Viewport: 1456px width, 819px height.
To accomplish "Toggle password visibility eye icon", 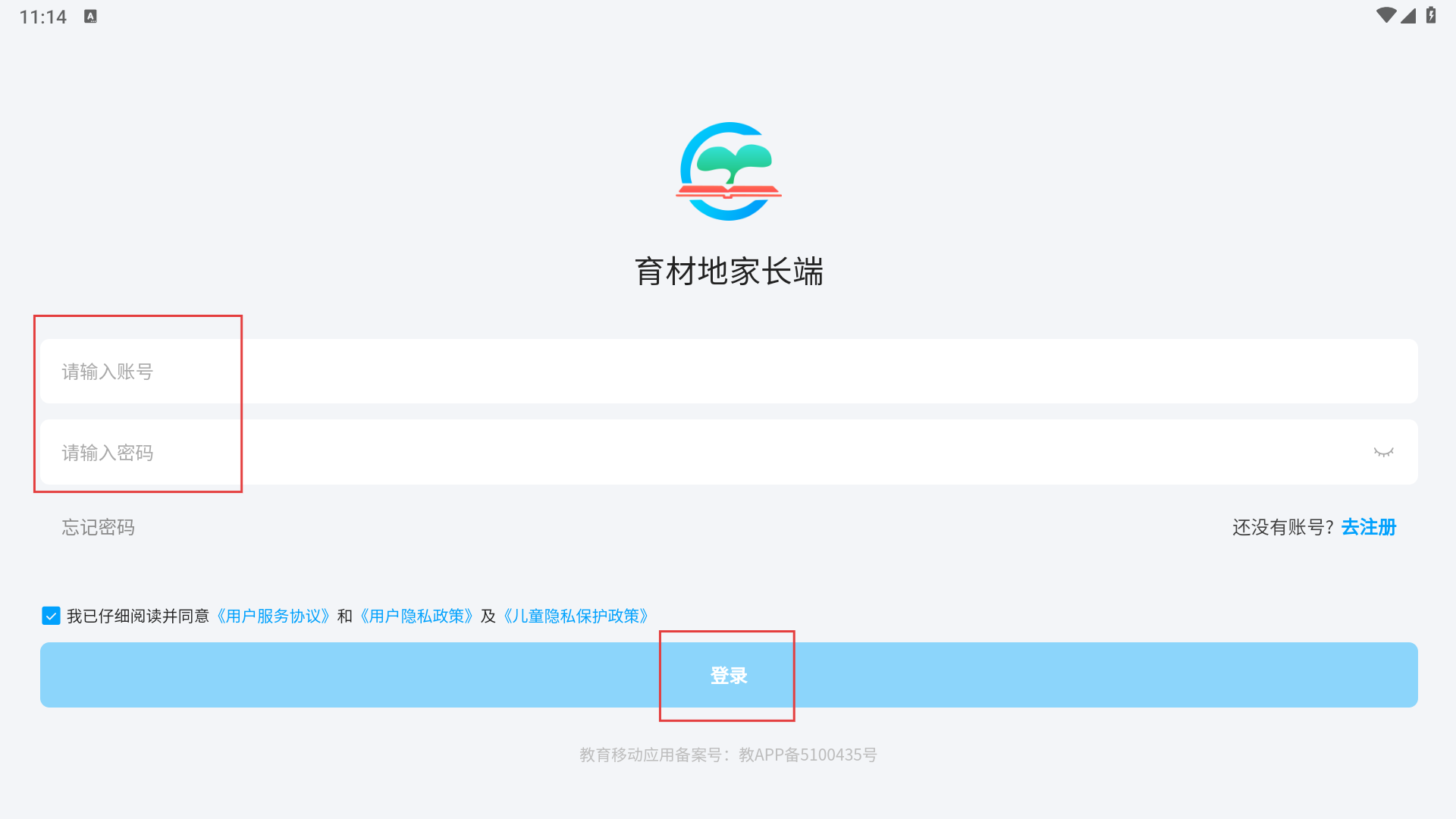I will click(x=1383, y=453).
